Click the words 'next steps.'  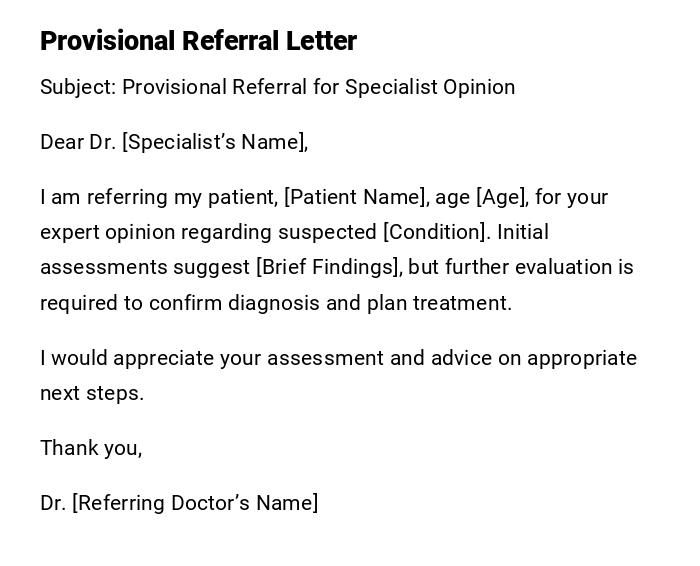point(92,393)
